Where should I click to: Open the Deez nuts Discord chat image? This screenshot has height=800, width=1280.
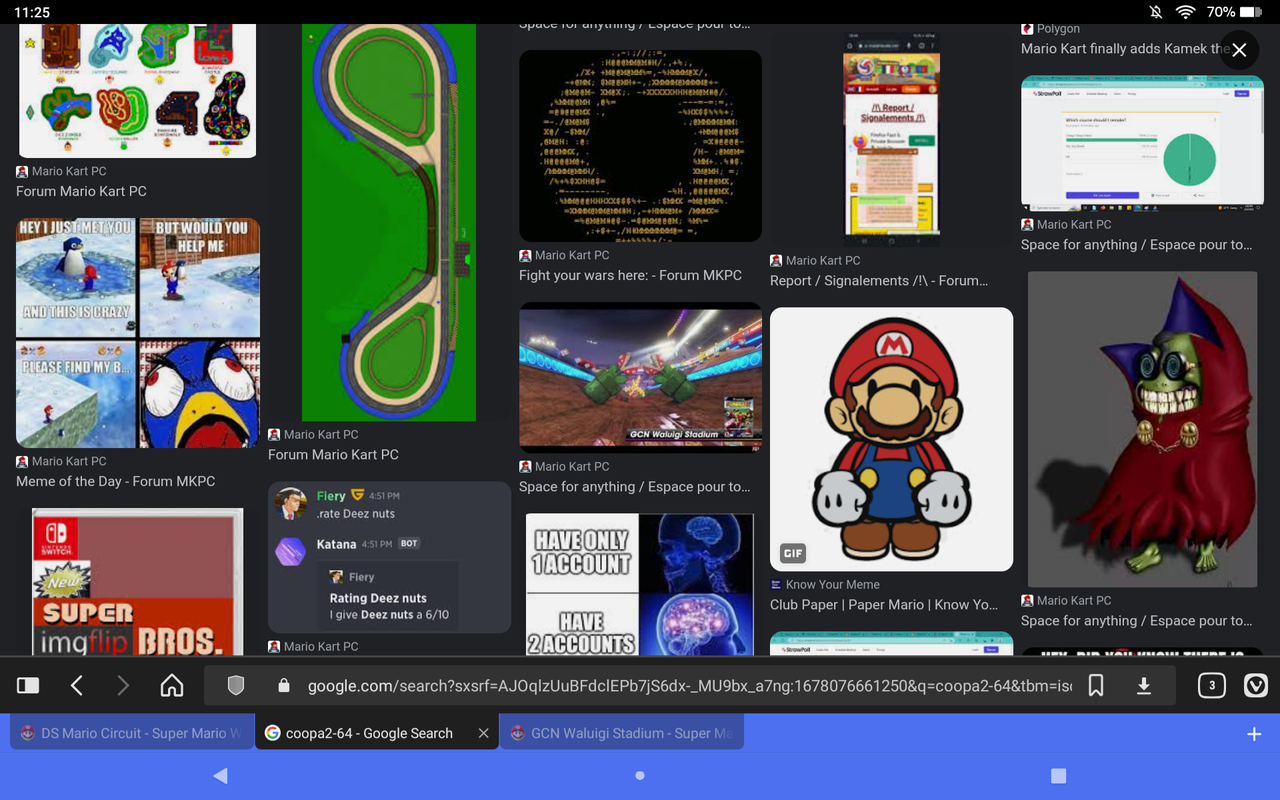point(389,557)
